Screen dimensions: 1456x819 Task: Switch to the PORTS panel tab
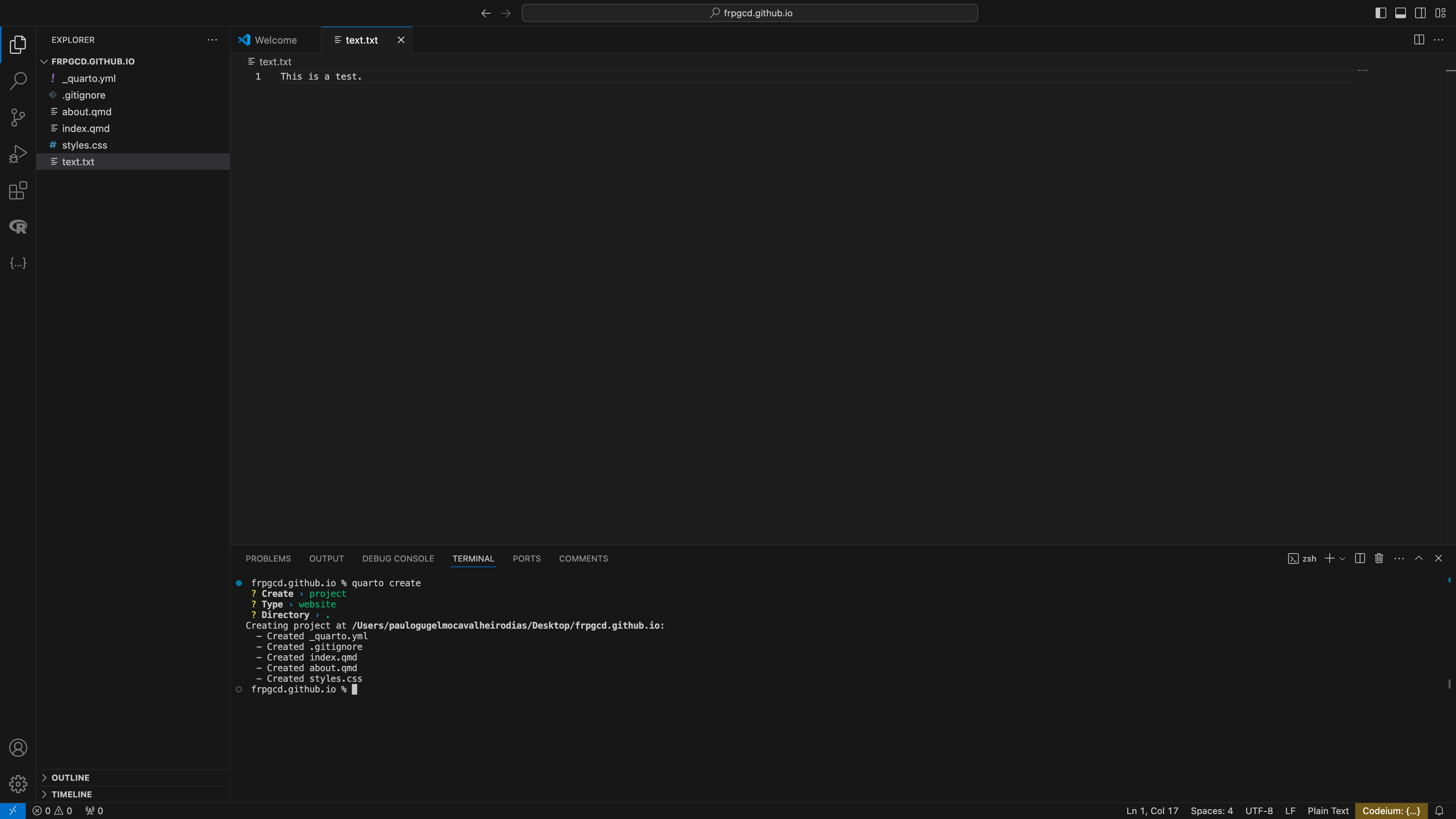click(526, 559)
